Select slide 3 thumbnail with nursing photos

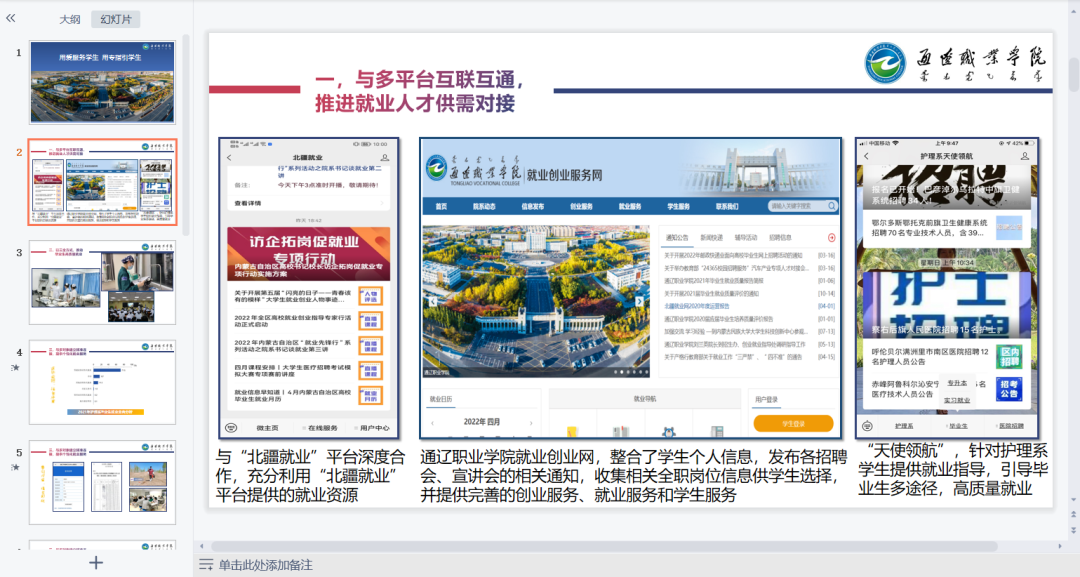coord(102,282)
